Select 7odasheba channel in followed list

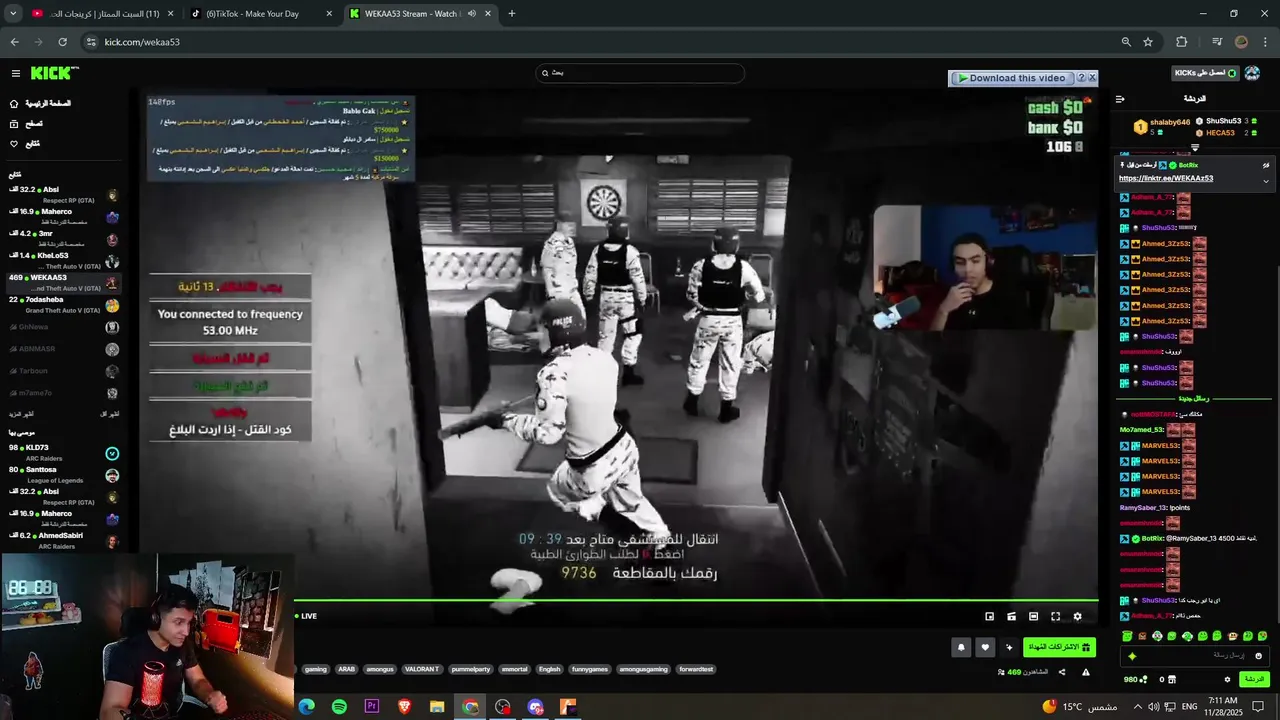click(x=64, y=304)
